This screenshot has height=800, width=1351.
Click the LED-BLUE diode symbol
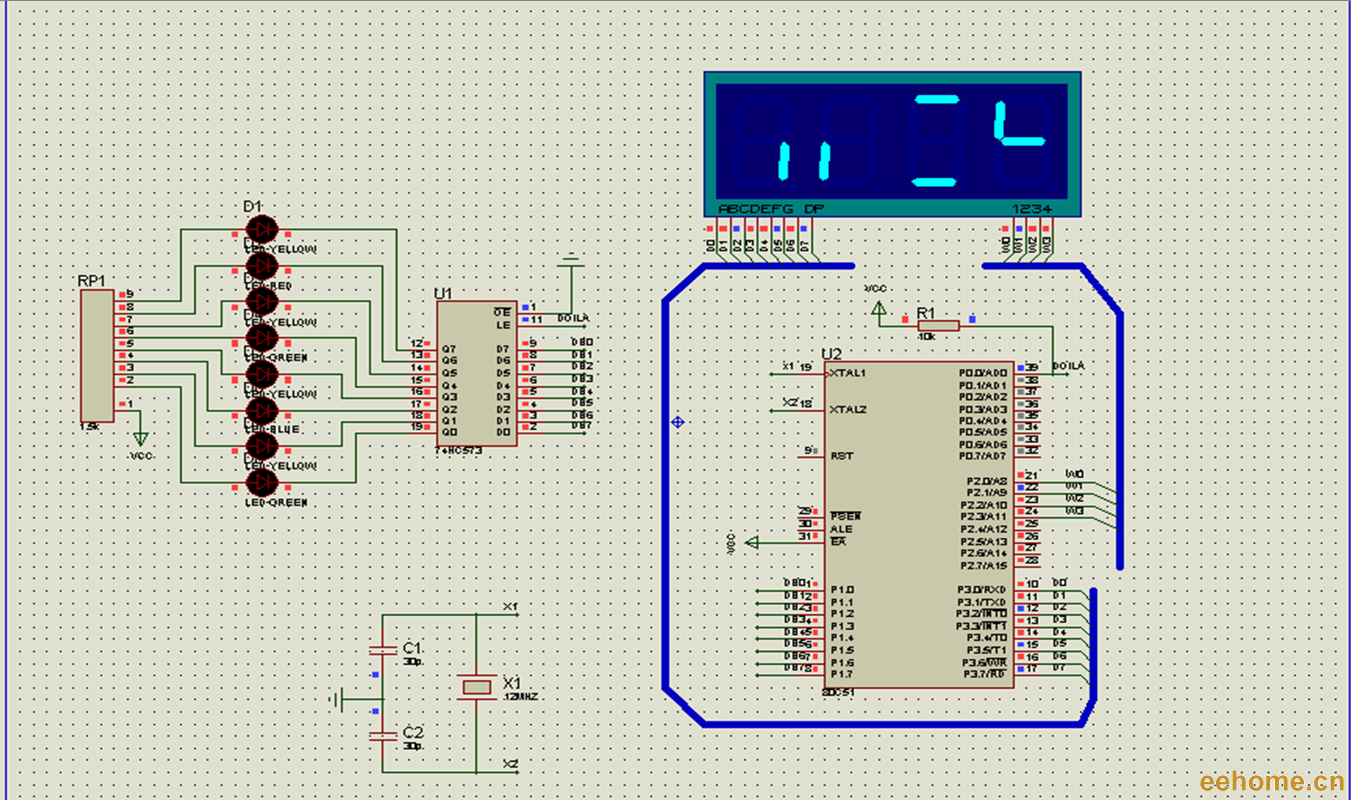pyautogui.click(x=261, y=411)
